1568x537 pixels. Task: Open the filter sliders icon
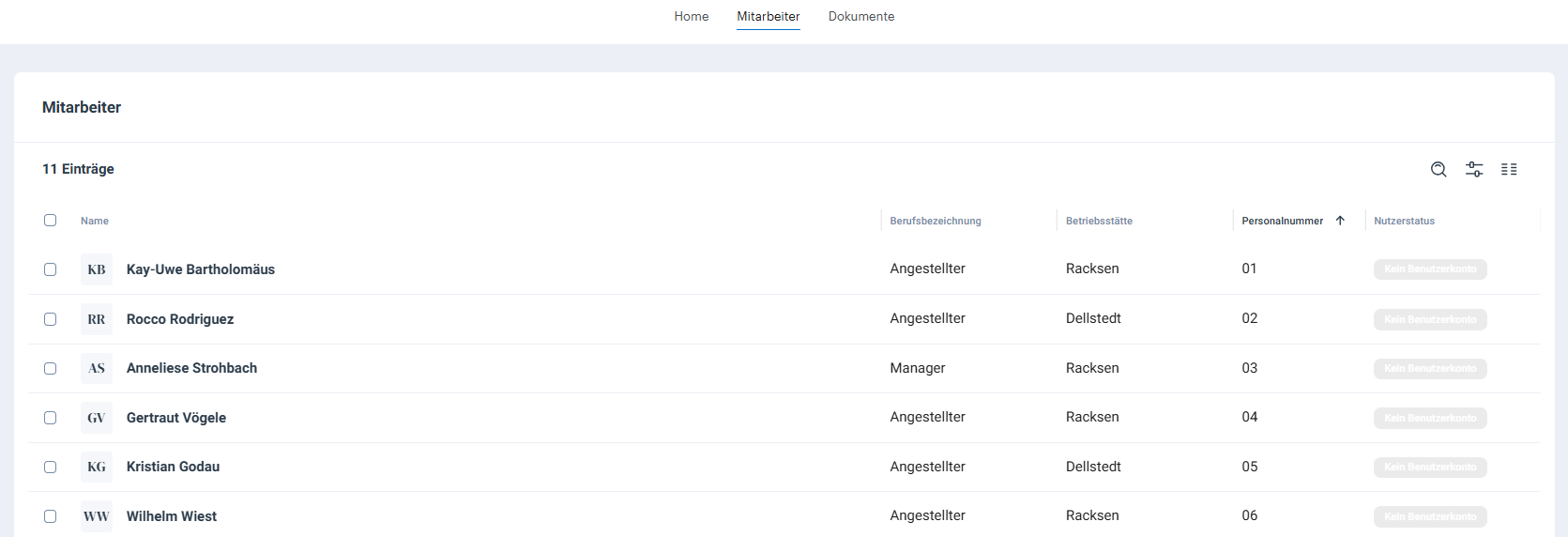(1474, 169)
